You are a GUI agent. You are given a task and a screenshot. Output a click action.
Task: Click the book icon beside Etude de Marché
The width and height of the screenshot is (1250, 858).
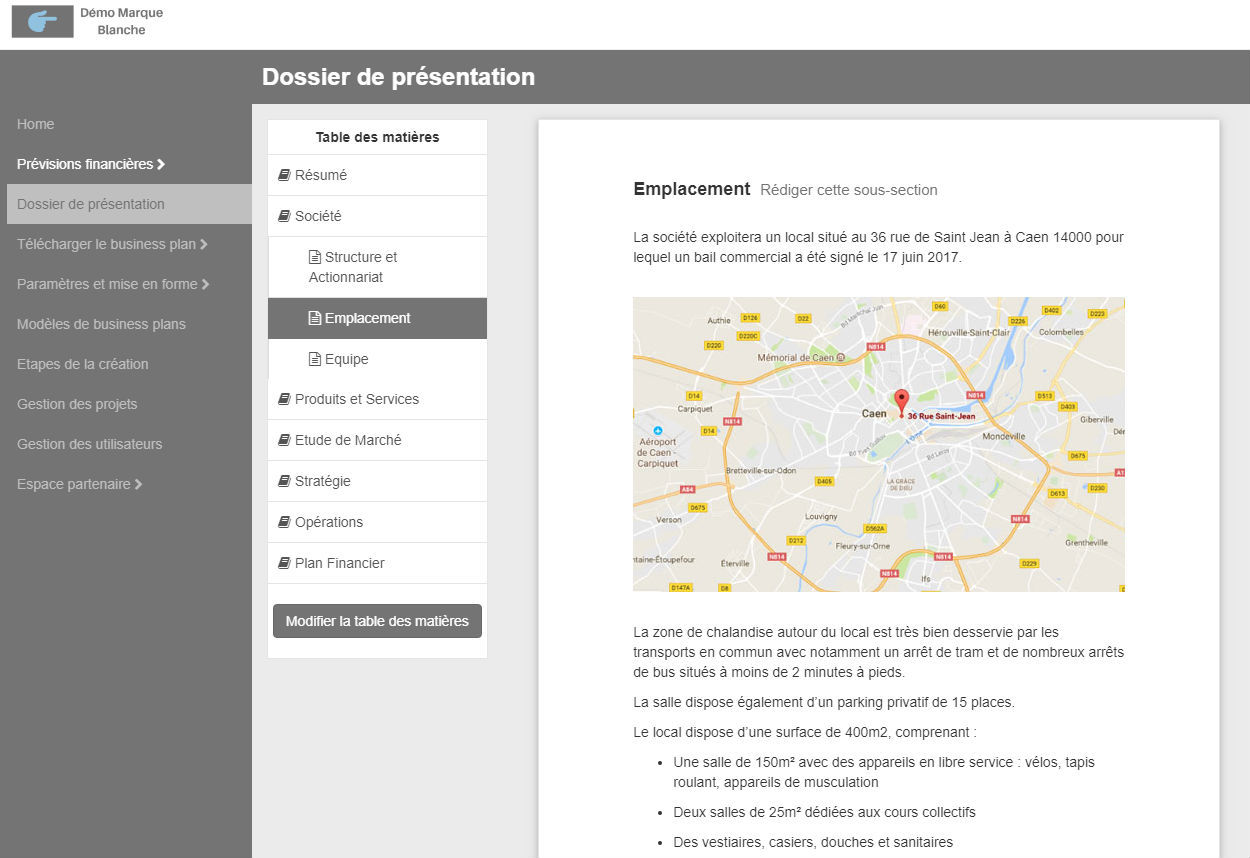tap(284, 440)
